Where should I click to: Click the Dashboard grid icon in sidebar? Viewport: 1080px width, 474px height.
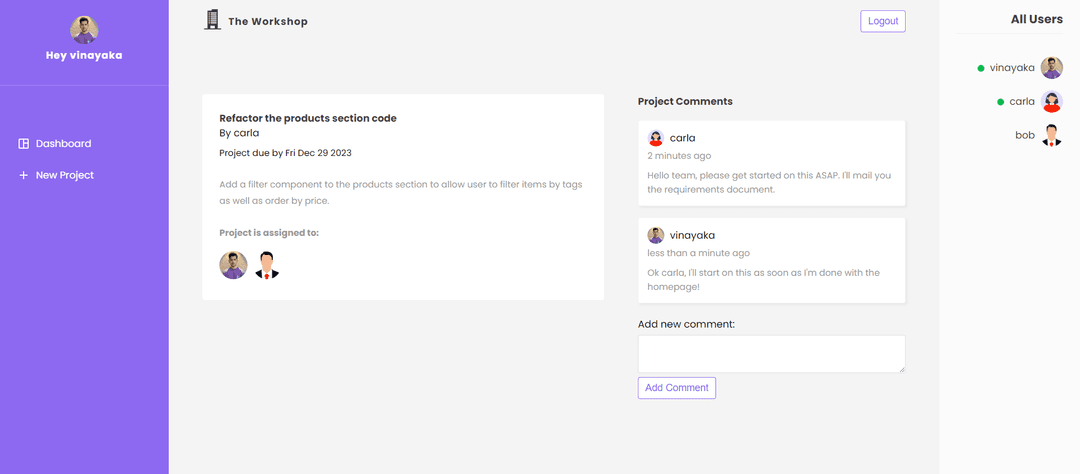click(x=23, y=144)
